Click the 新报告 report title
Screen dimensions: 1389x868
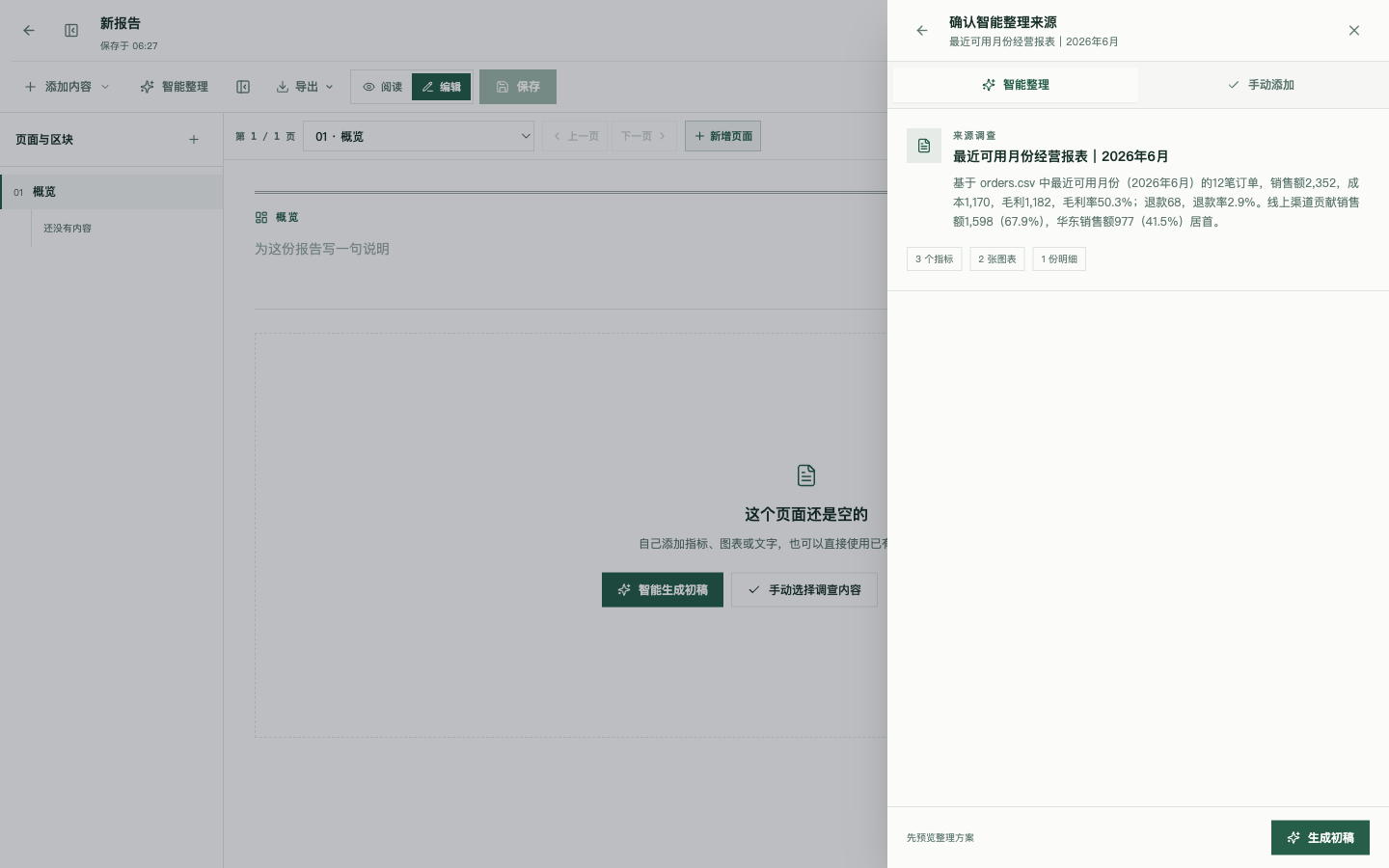click(x=121, y=23)
